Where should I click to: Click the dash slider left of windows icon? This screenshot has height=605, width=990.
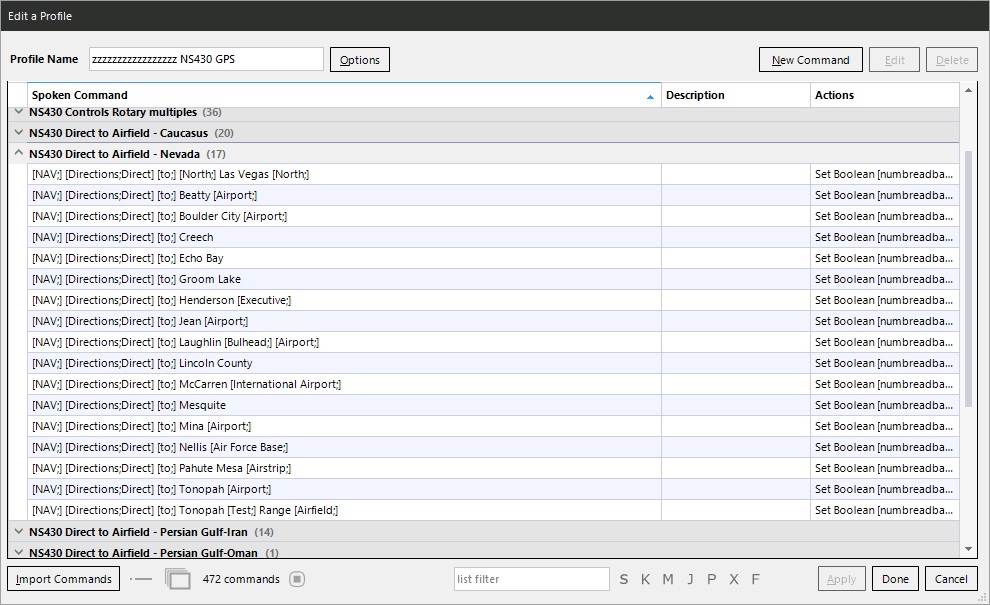[x=142, y=579]
